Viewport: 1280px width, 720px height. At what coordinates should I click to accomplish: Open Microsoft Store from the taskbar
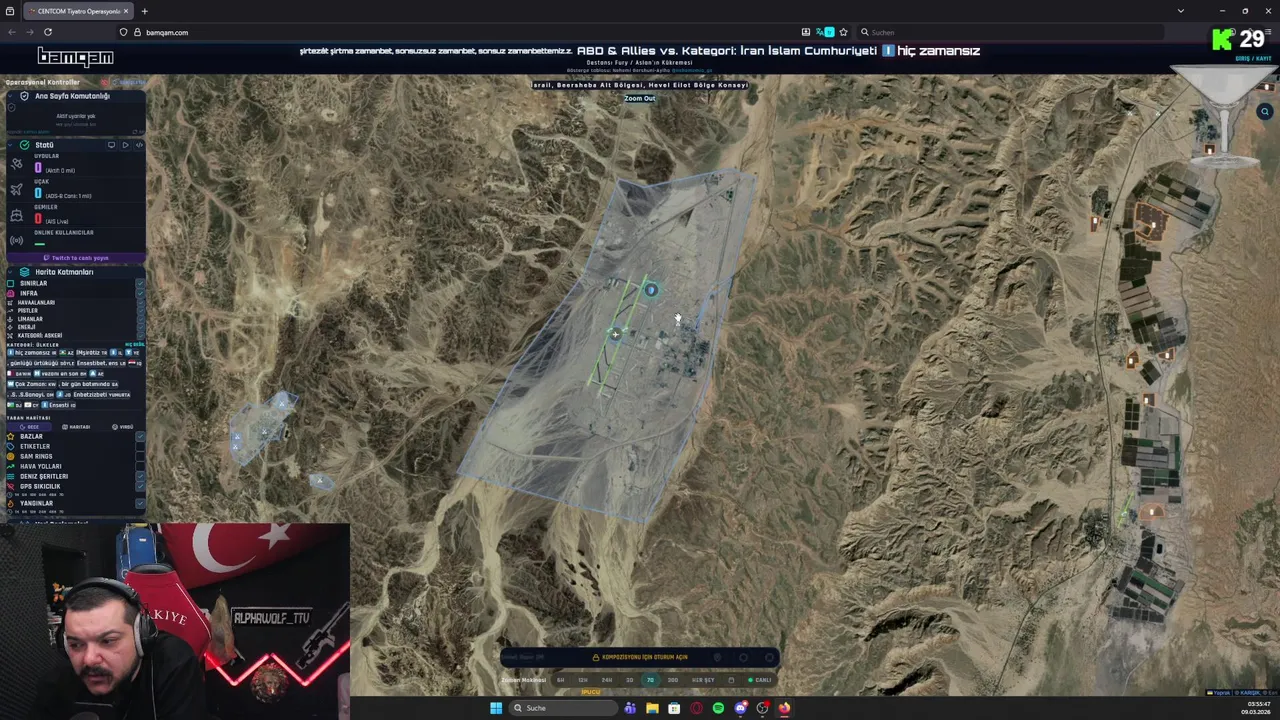click(674, 708)
